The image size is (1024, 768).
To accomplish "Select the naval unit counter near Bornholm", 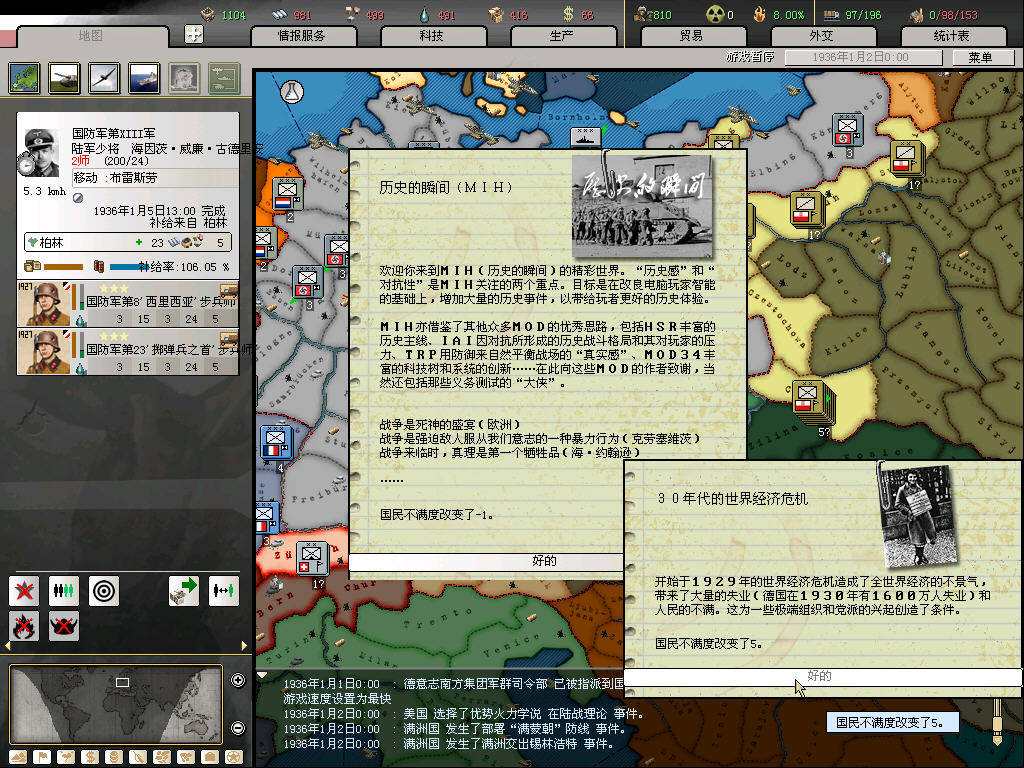I will (x=585, y=138).
